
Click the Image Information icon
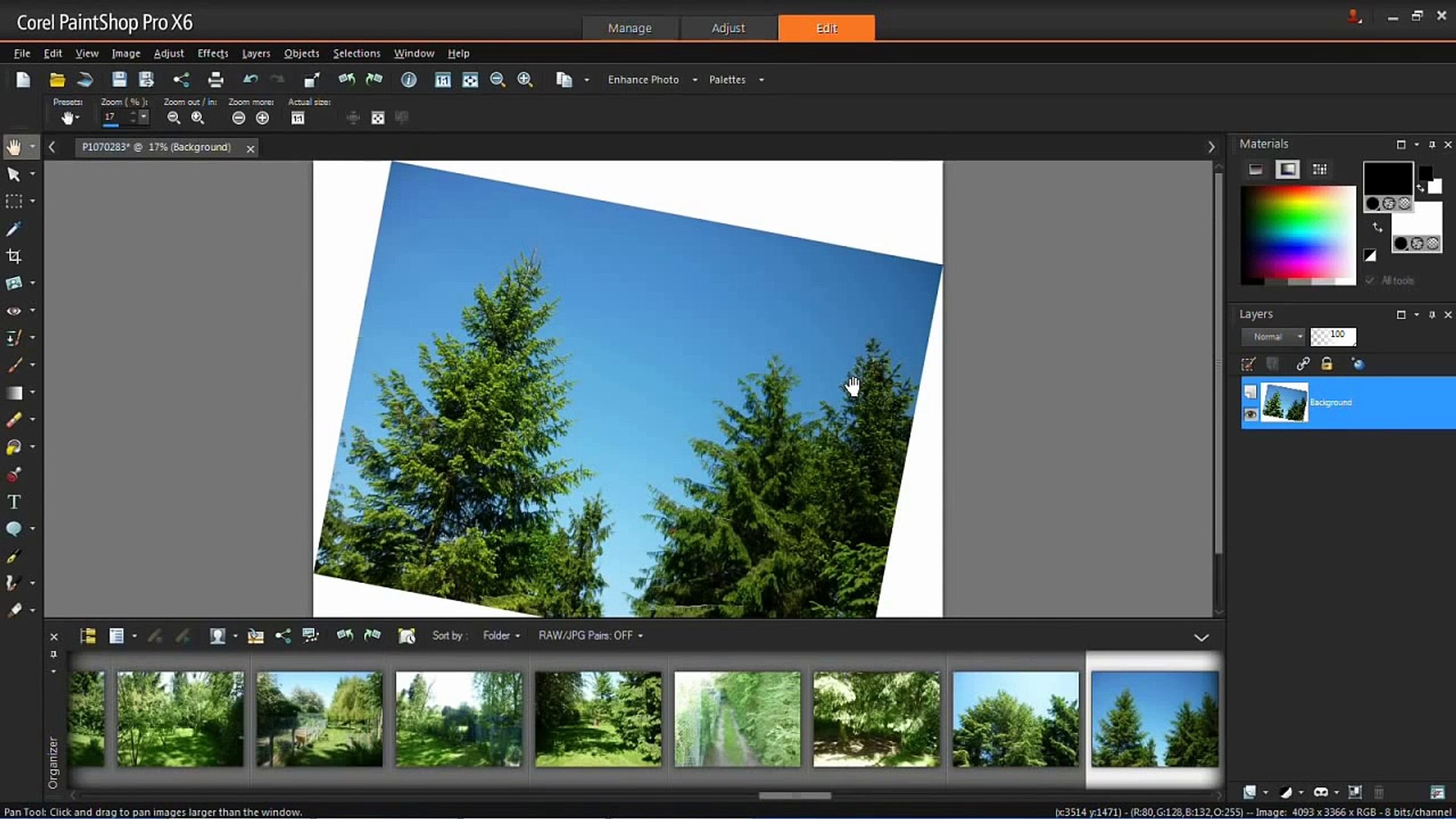[x=409, y=80]
